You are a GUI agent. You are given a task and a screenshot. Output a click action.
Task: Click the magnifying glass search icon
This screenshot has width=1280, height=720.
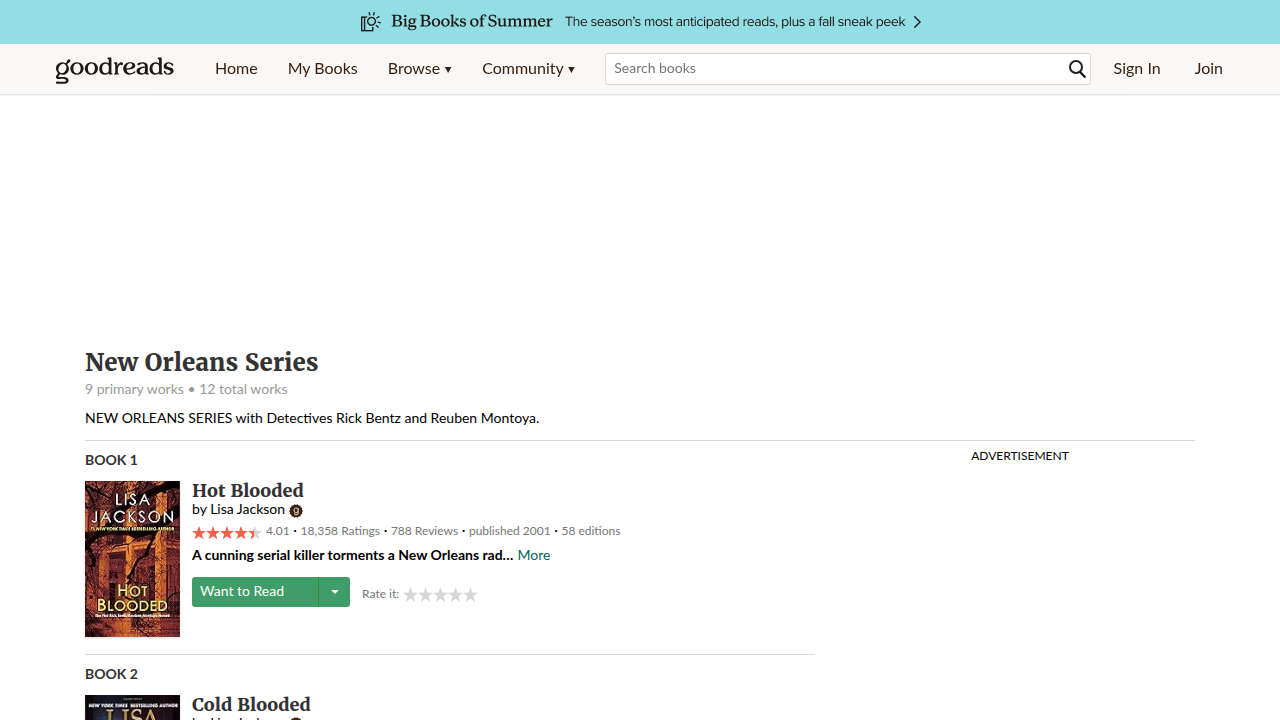click(1077, 69)
